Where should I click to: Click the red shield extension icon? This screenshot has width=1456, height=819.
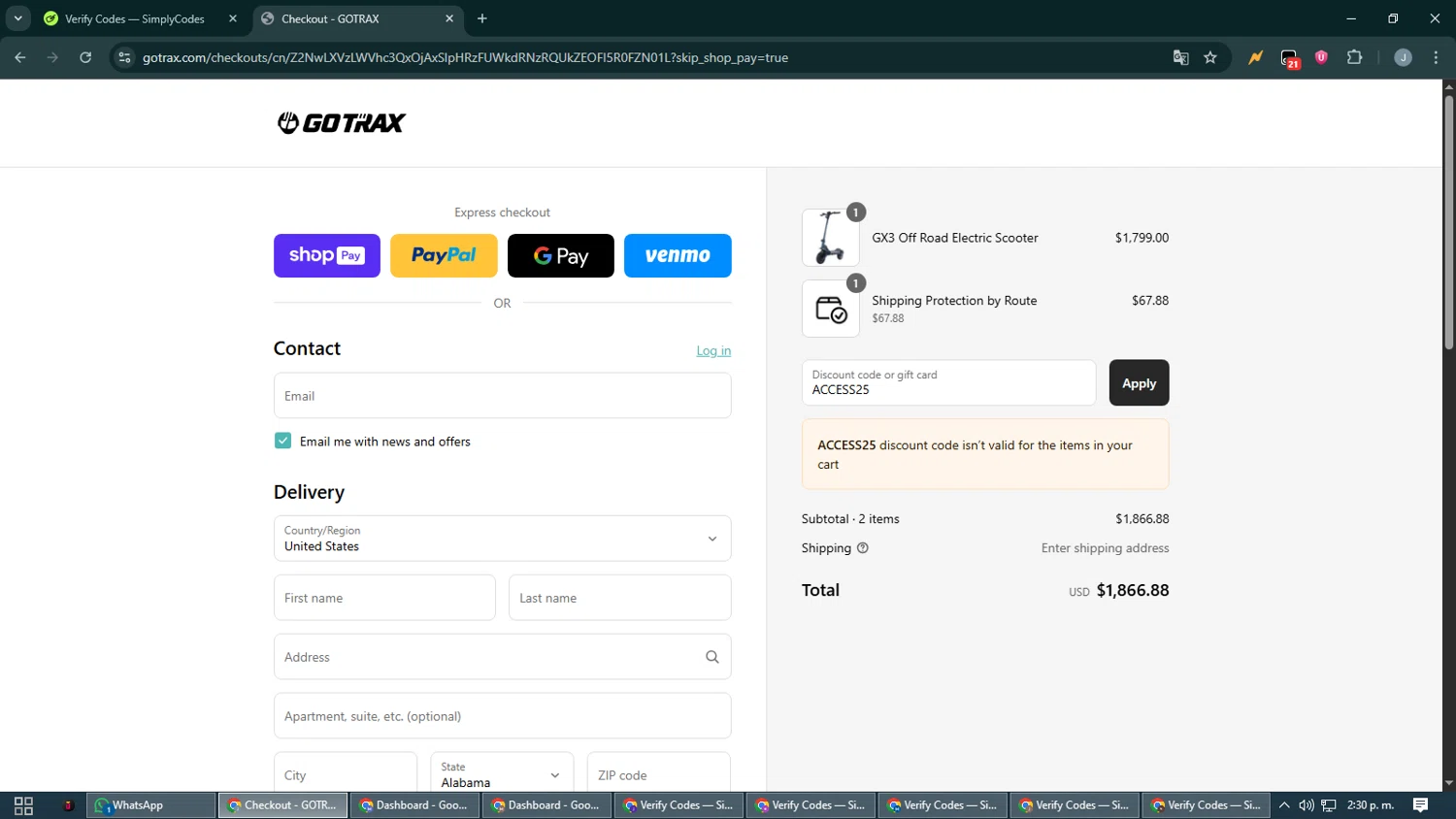(x=1321, y=57)
